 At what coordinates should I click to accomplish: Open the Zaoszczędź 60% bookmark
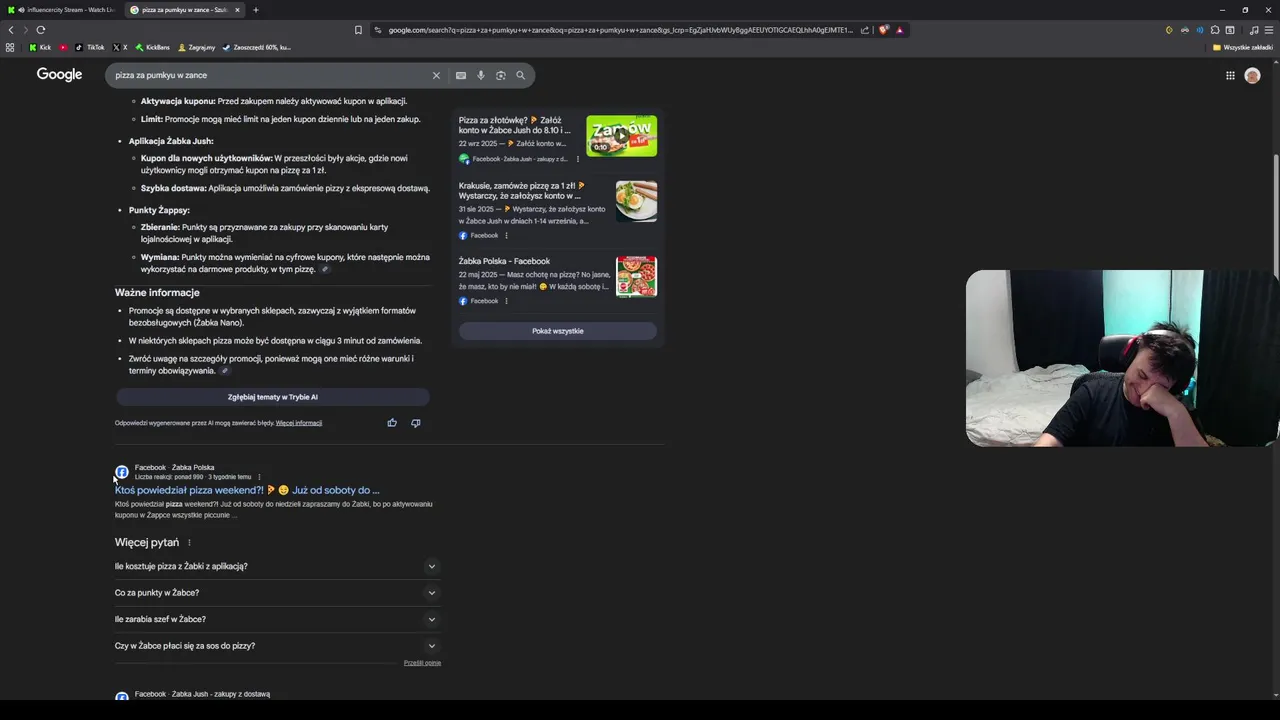pyautogui.click(x=257, y=47)
